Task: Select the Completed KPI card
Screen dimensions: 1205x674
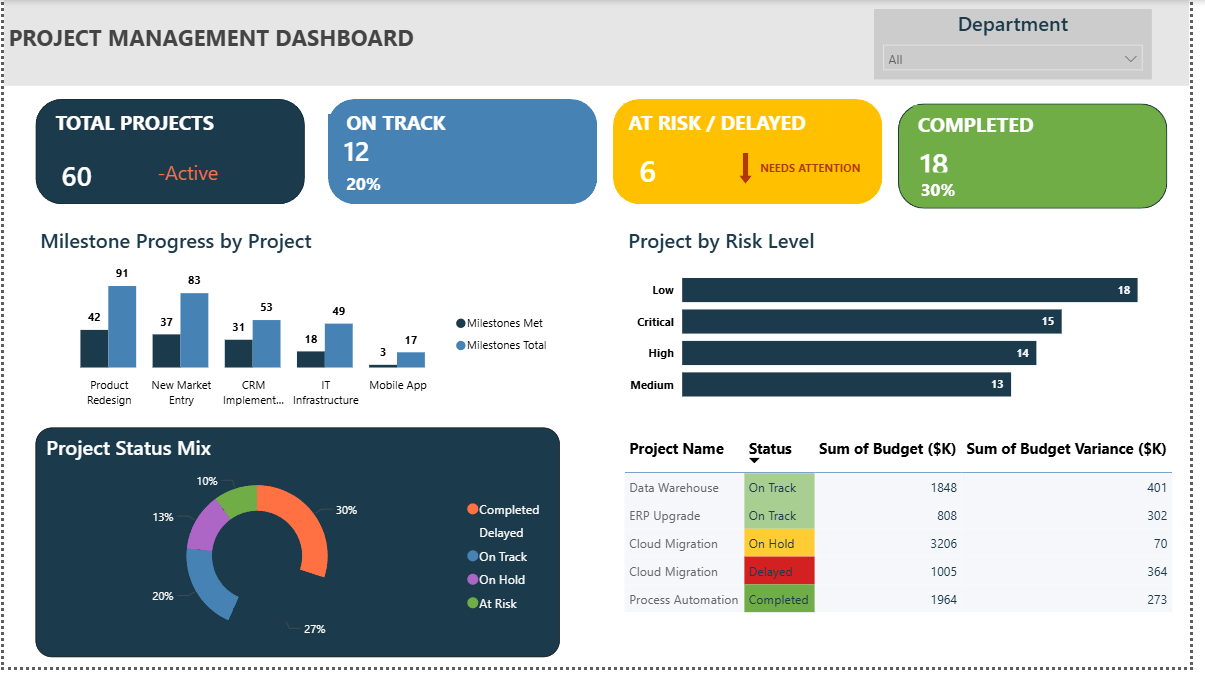Action: click(1032, 156)
